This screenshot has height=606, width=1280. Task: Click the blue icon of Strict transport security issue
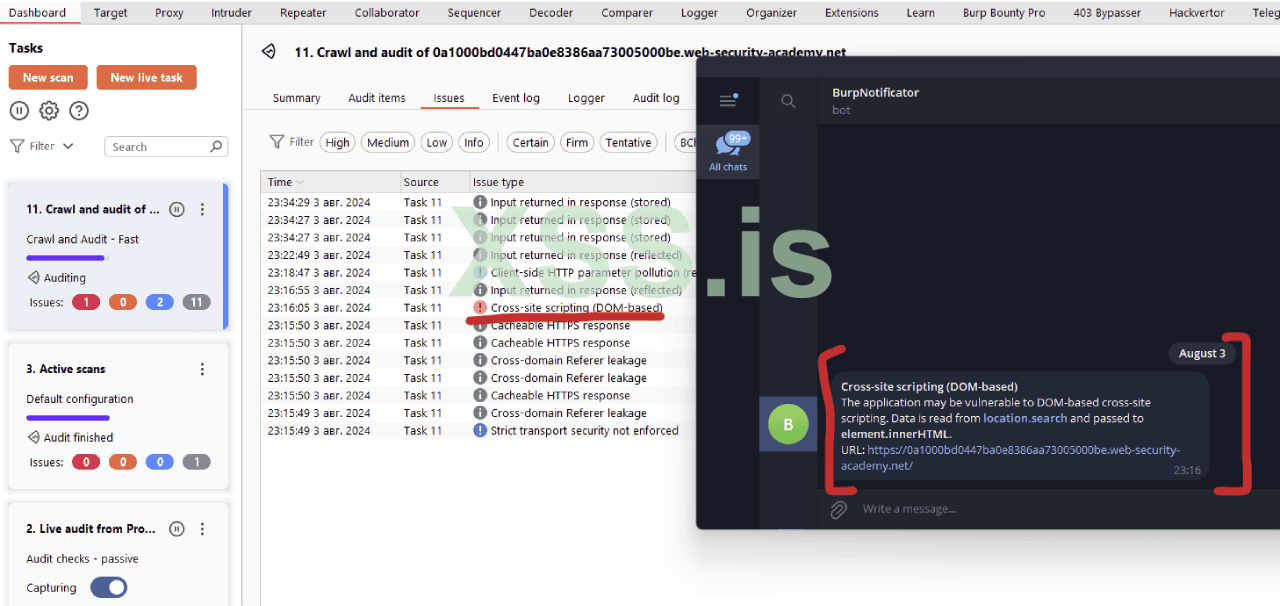pos(480,431)
